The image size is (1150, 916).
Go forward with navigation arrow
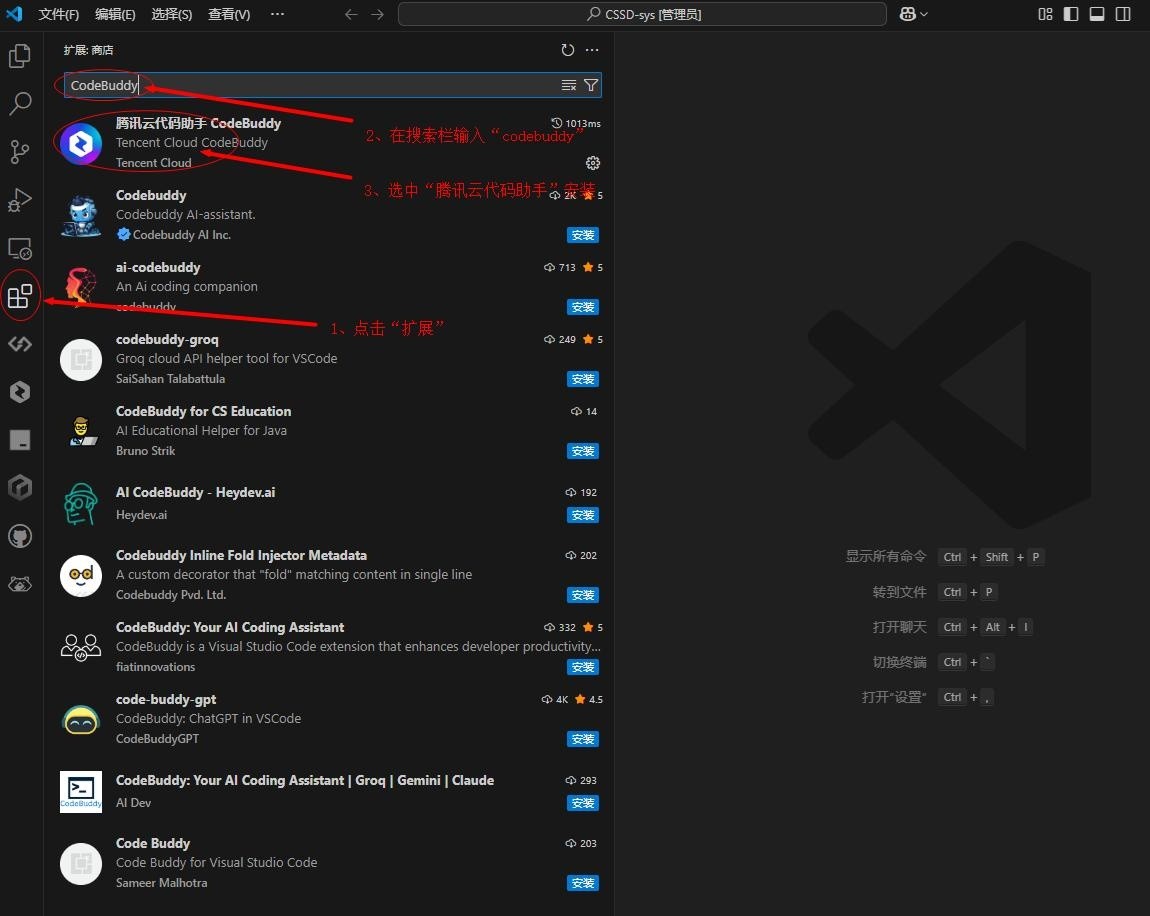377,15
